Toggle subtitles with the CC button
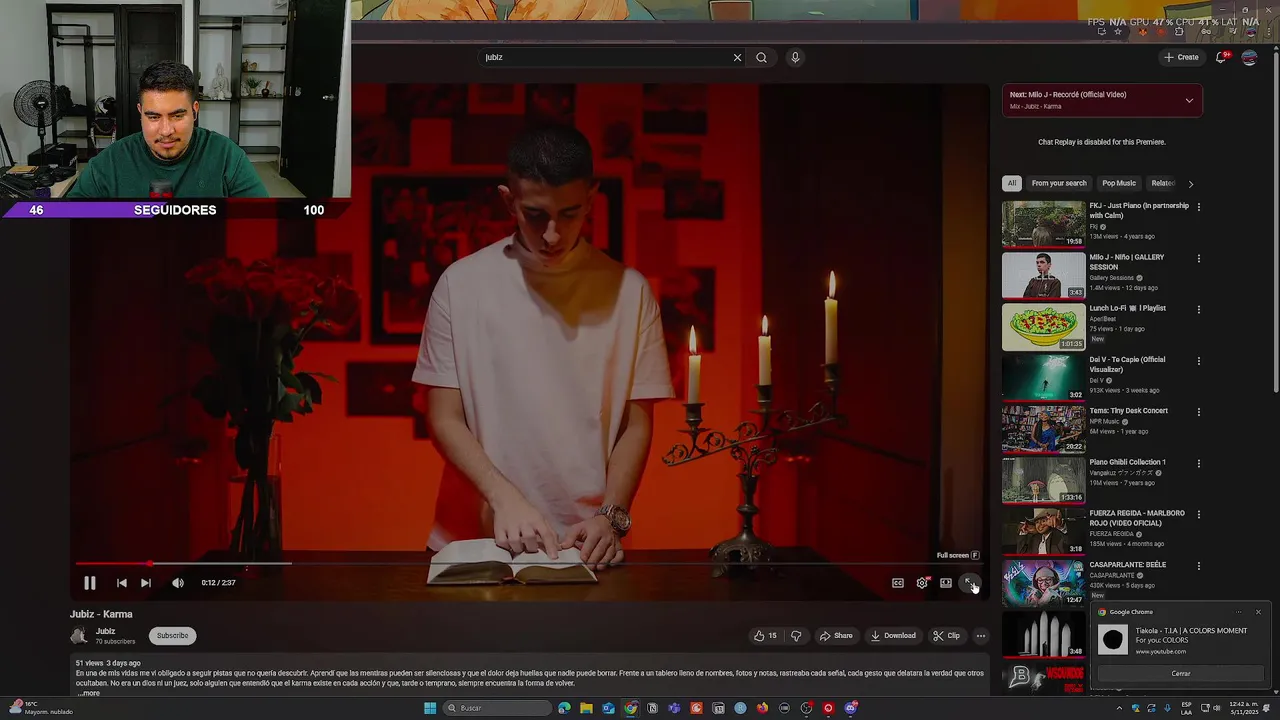This screenshot has width=1280, height=720. 898,583
